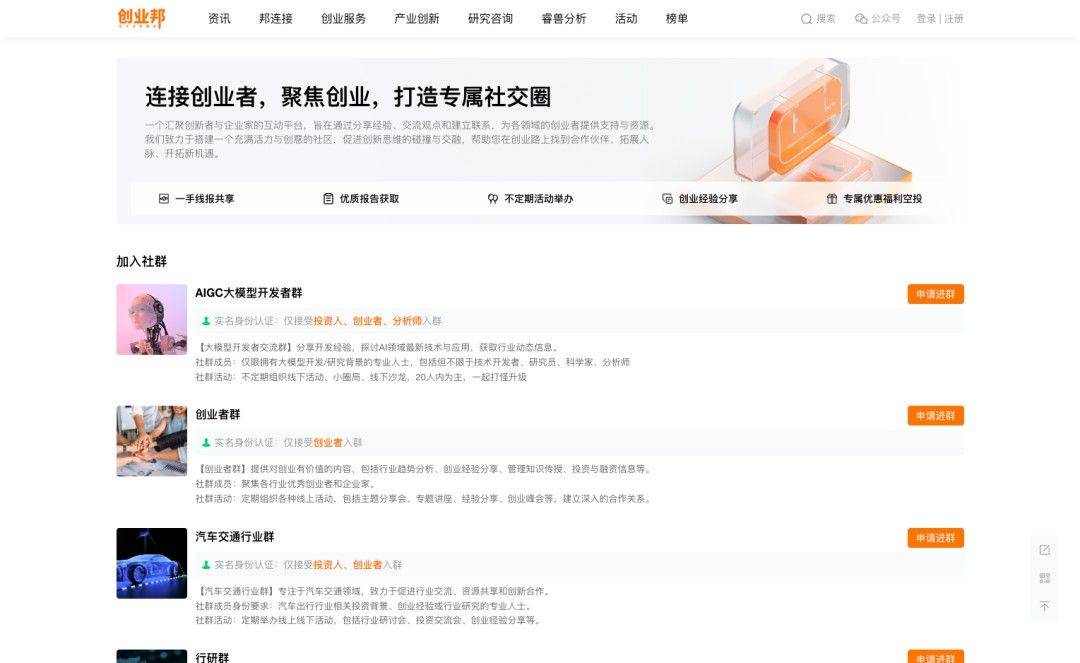This screenshot has width=1080, height=663.
Task: Click 申请进群 for 汽车交通行业群
Action: 935,537
